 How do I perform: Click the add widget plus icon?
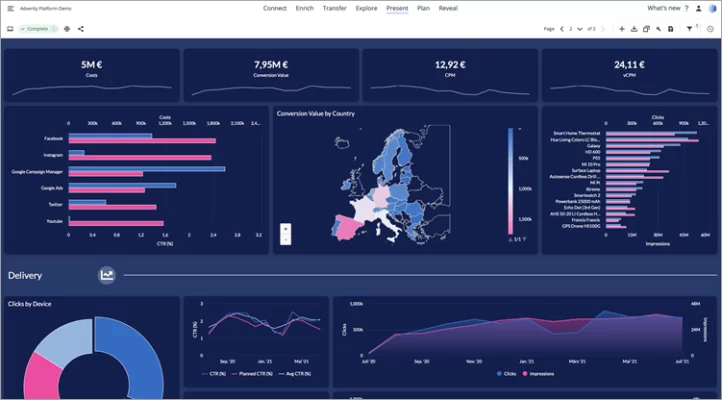[x=621, y=29]
